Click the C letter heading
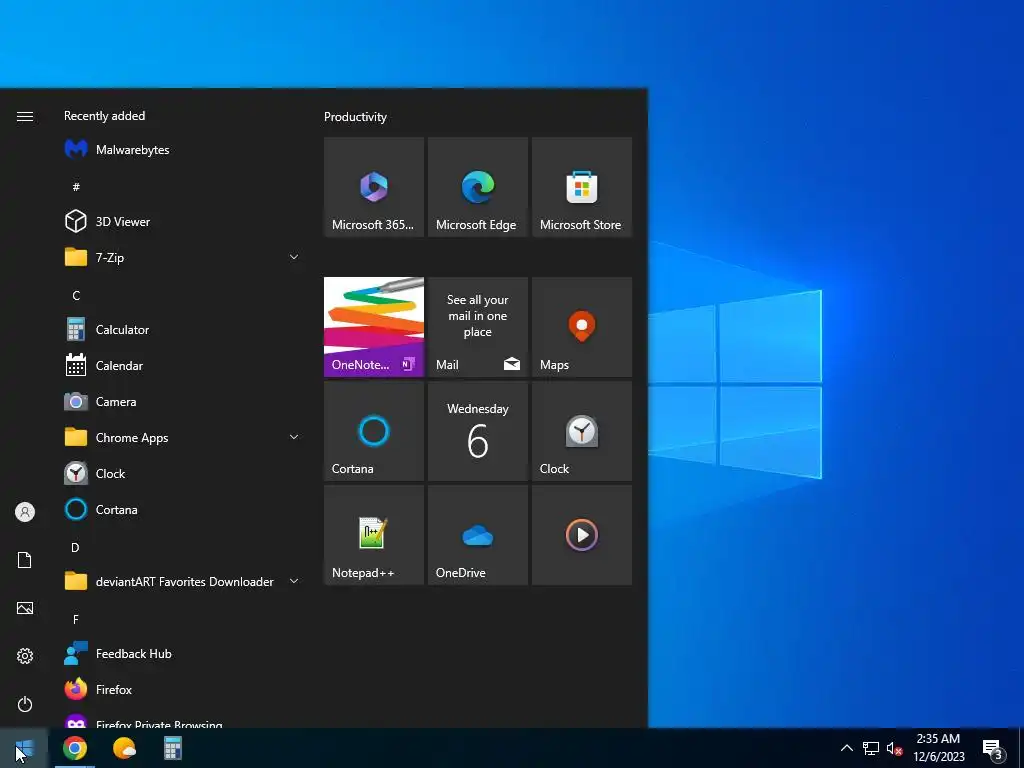Image resolution: width=1024 pixels, height=768 pixels. (x=76, y=295)
